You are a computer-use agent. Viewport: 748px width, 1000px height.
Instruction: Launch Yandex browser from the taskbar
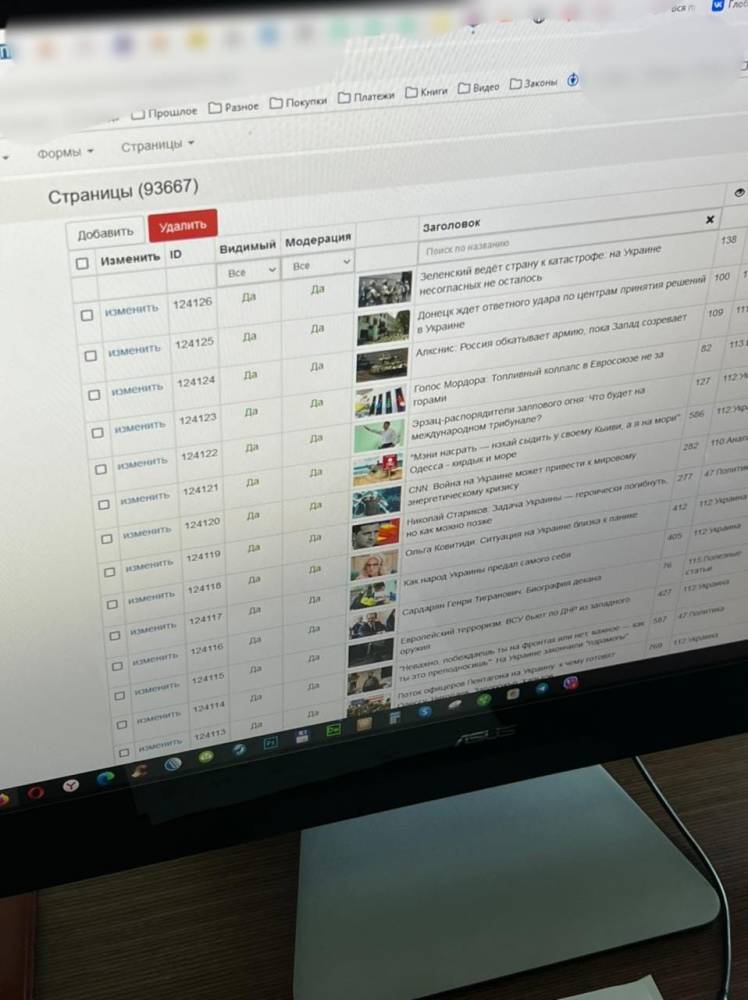[70, 787]
